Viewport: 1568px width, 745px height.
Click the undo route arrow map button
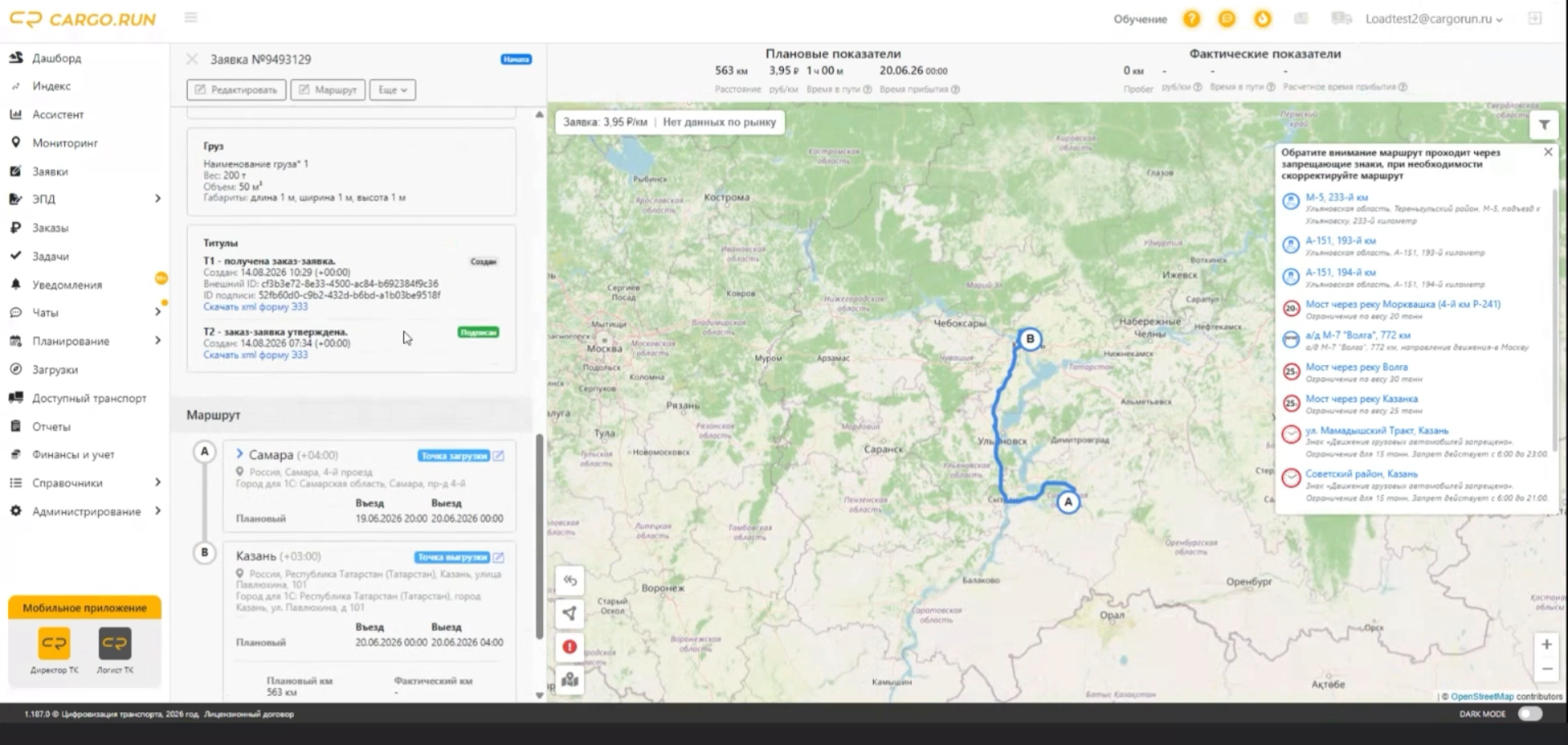[570, 580]
